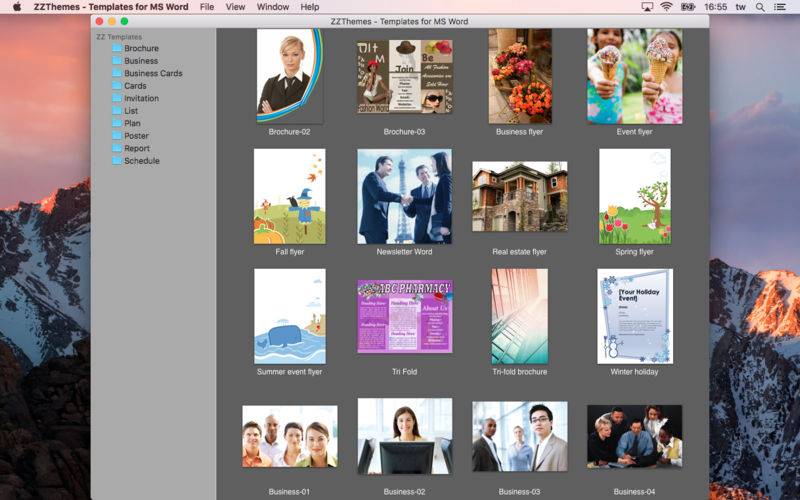
Task: Select the Cards folder icon
Action: click(117, 85)
